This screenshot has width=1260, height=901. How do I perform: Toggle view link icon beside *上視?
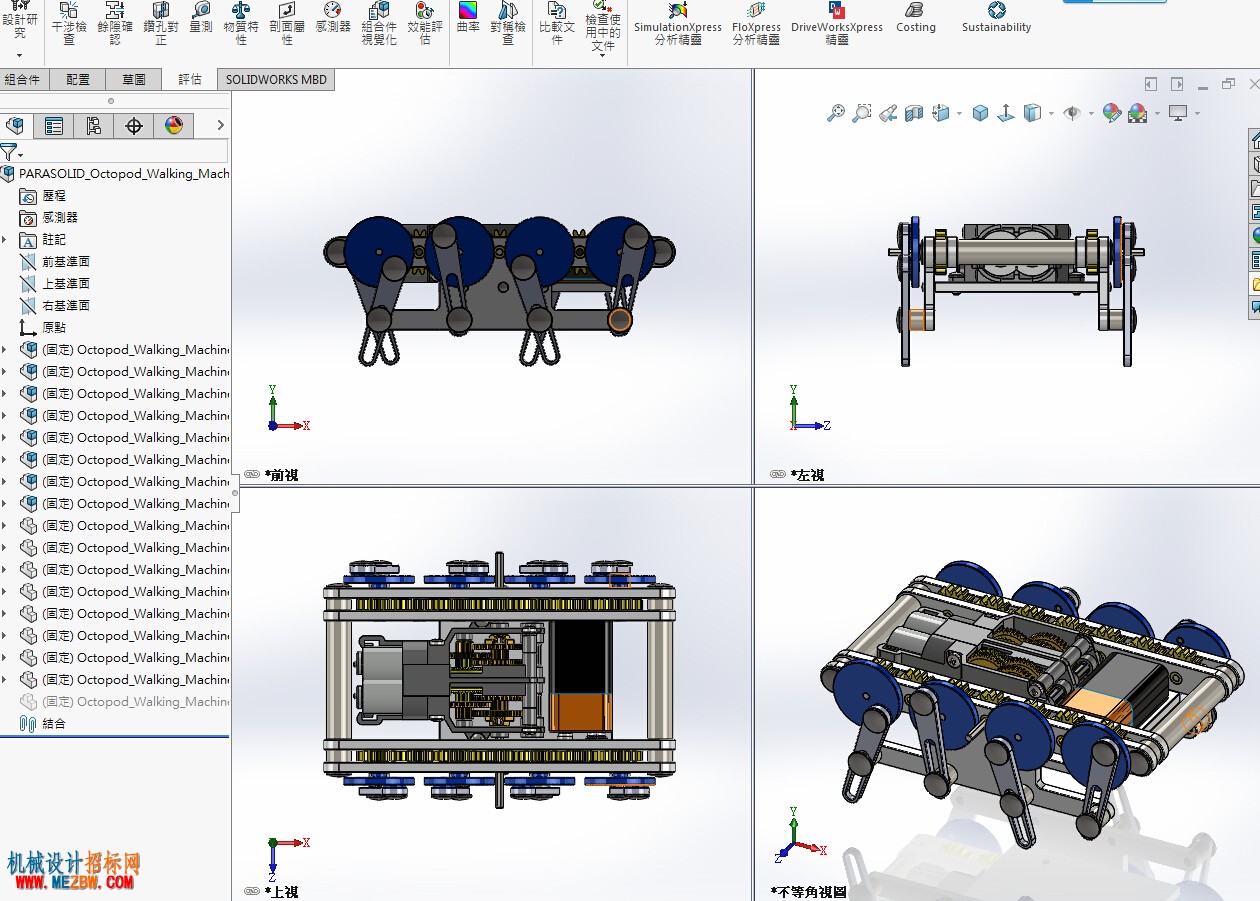click(251, 891)
